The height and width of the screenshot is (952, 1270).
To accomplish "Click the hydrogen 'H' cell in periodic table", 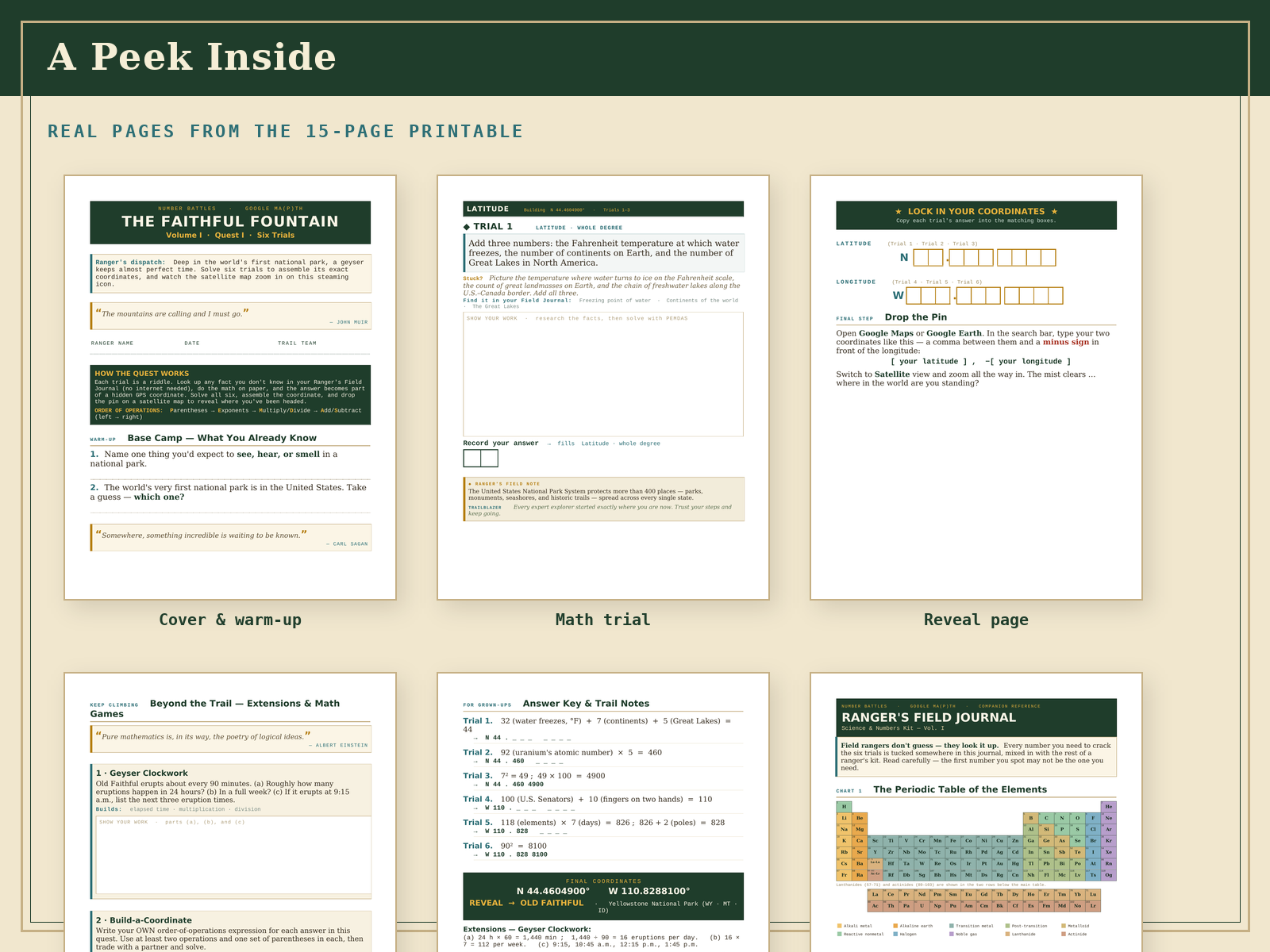I will coord(844,807).
